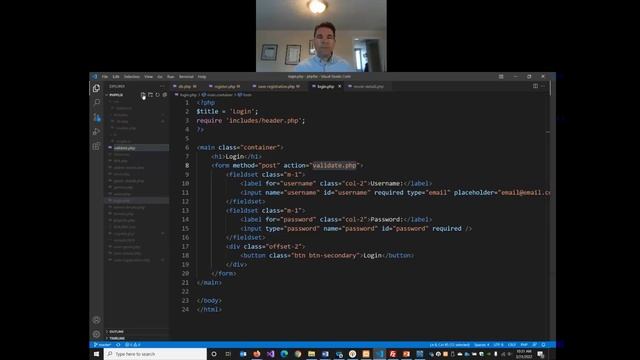Open FileZilla from the taskbar
Viewport: 640px width, 360px height.
393,354
